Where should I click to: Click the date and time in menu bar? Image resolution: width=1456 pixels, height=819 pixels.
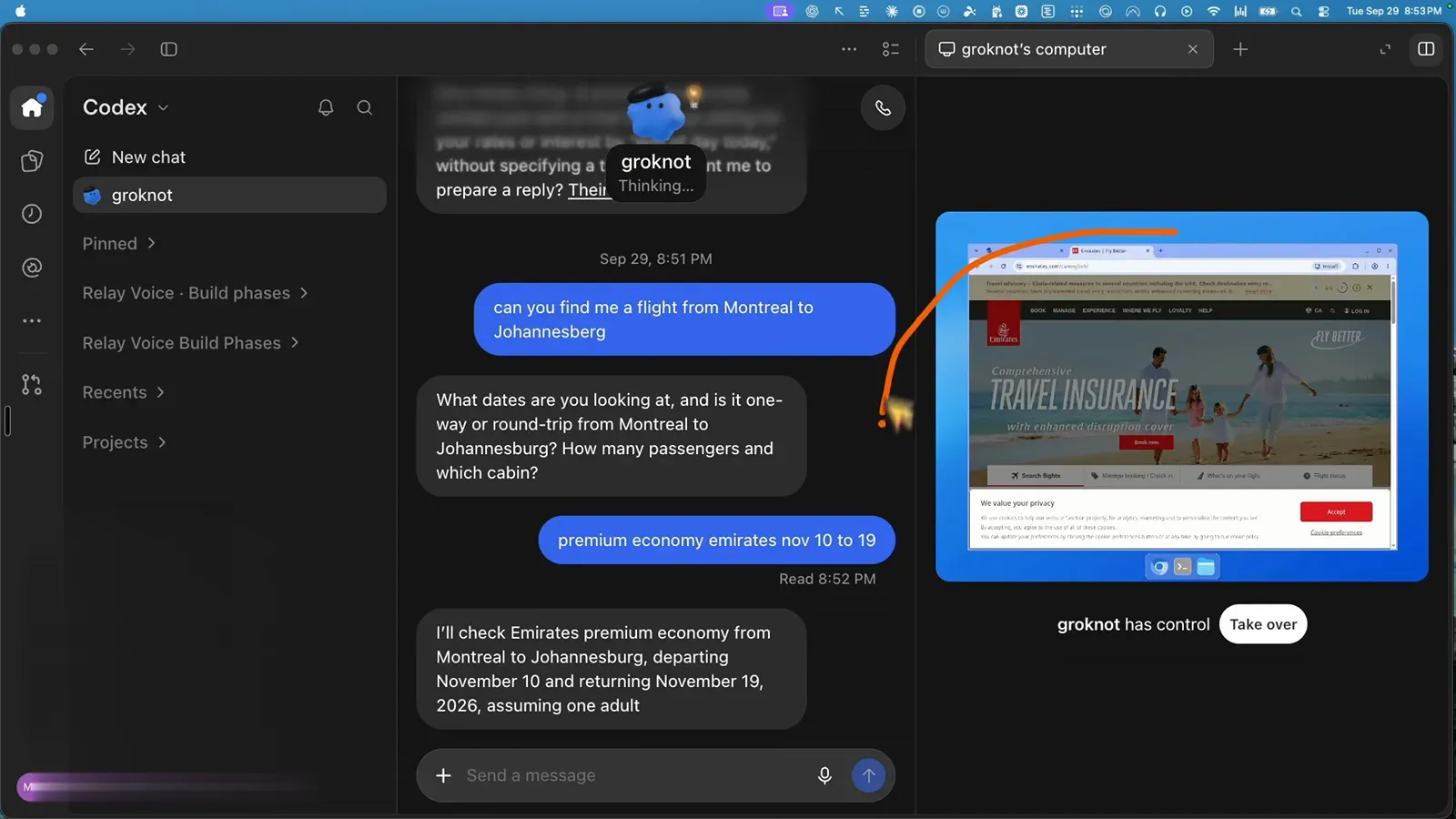pos(1393,11)
